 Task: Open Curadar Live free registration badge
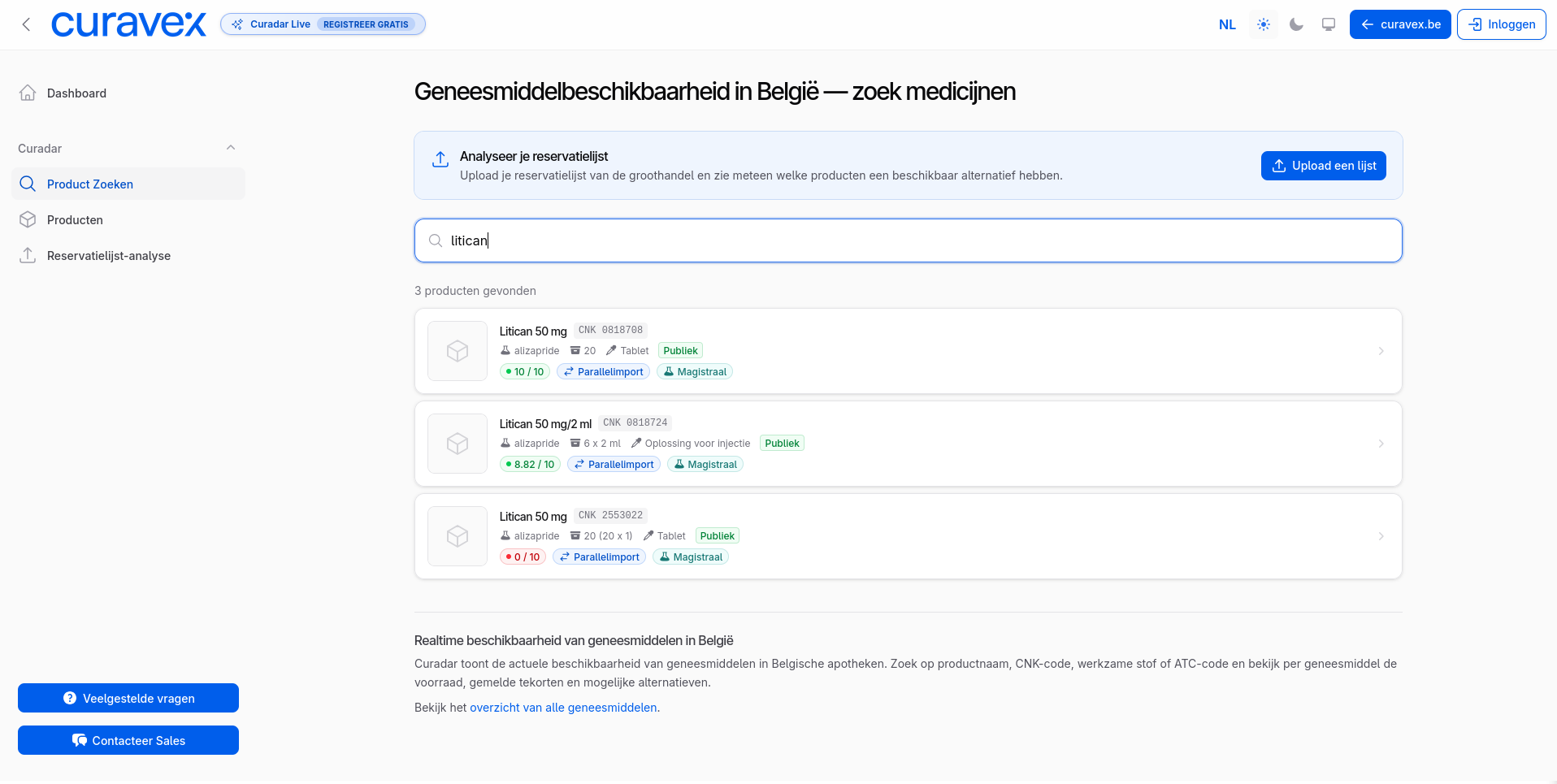click(x=323, y=24)
